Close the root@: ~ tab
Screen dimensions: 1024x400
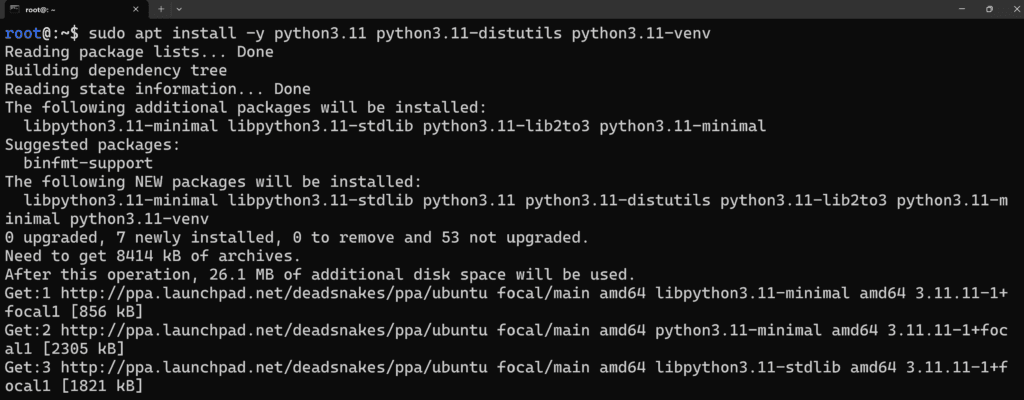tap(135, 9)
